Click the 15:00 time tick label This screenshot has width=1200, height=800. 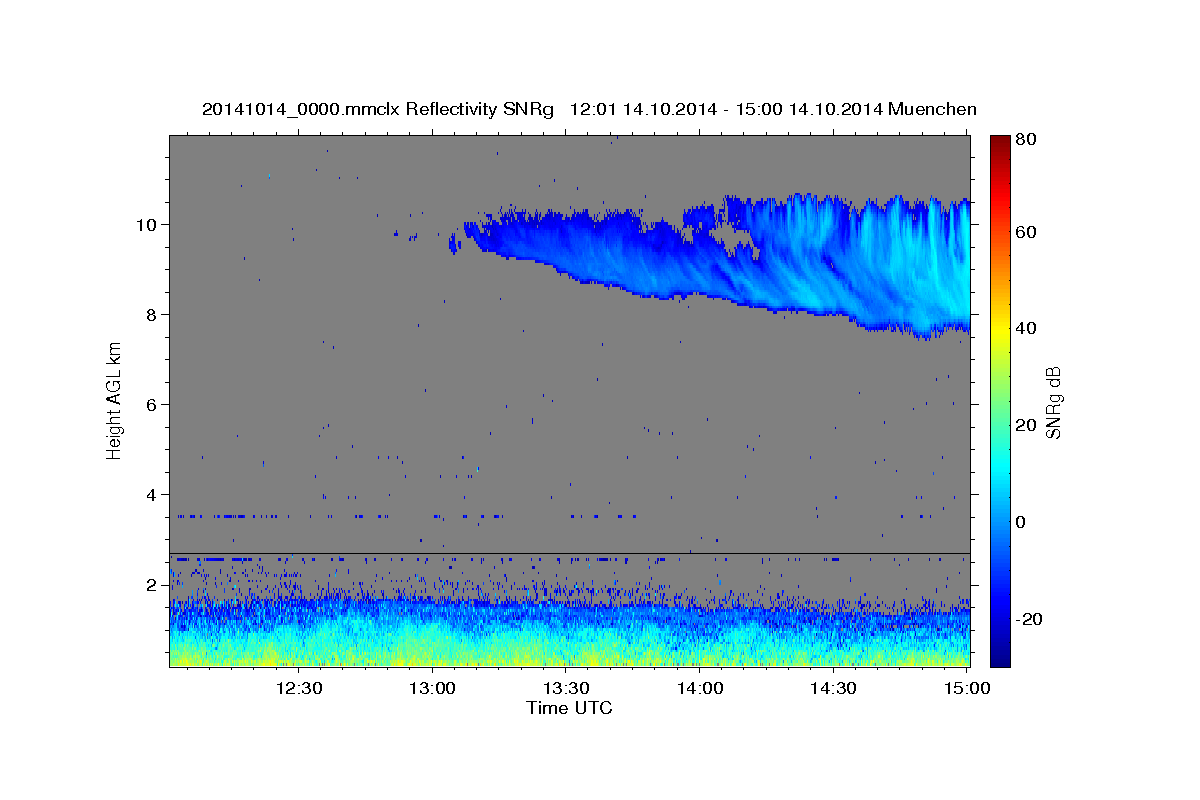coord(966,689)
